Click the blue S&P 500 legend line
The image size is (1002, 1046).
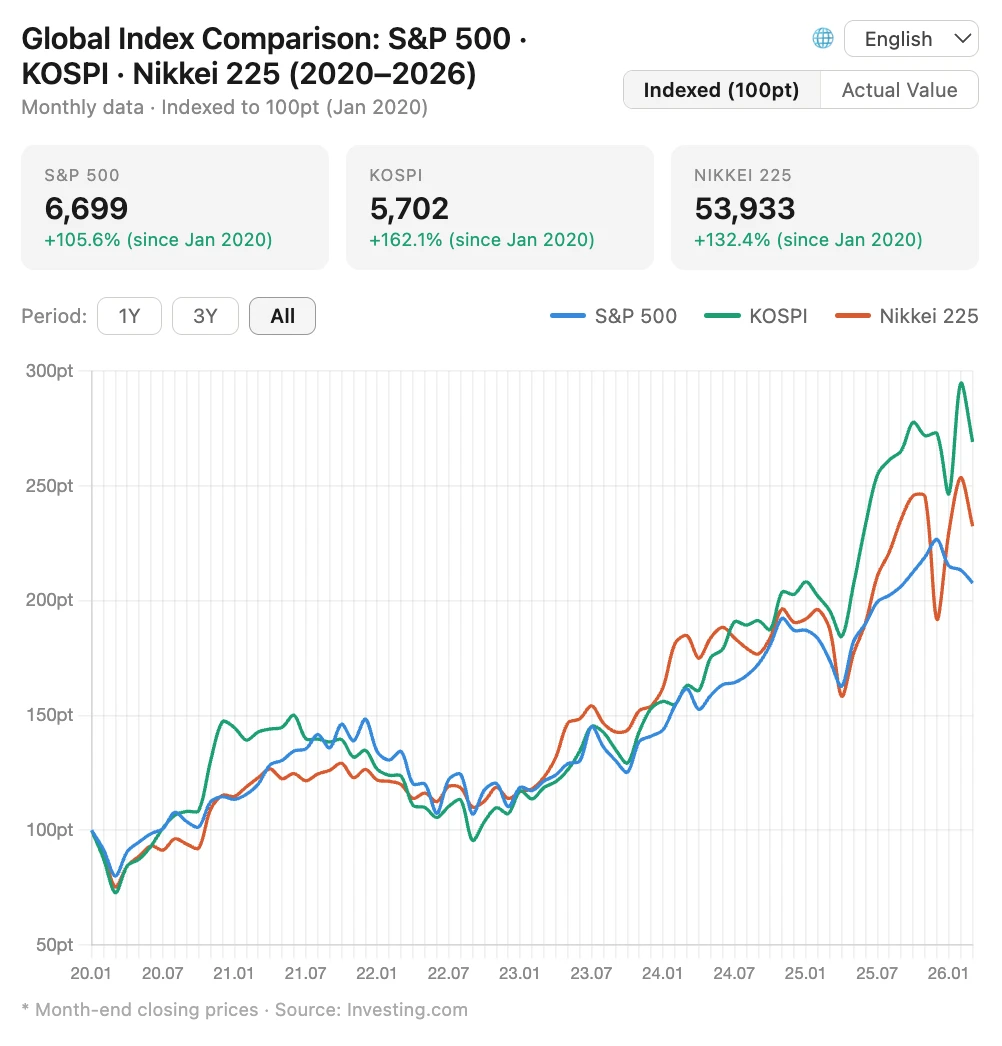click(x=567, y=316)
